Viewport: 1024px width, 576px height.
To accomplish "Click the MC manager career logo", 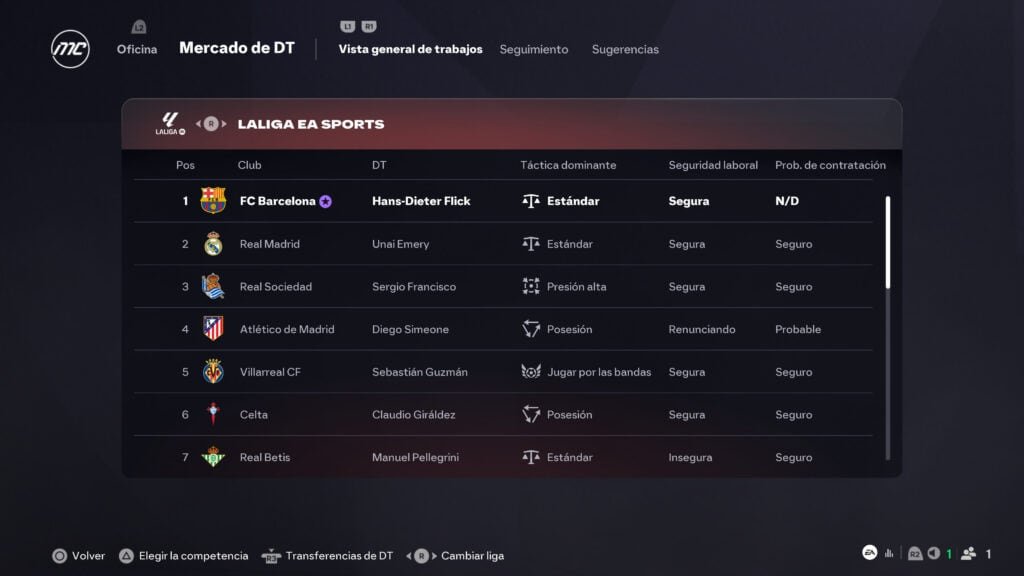I will (x=70, y=49).
